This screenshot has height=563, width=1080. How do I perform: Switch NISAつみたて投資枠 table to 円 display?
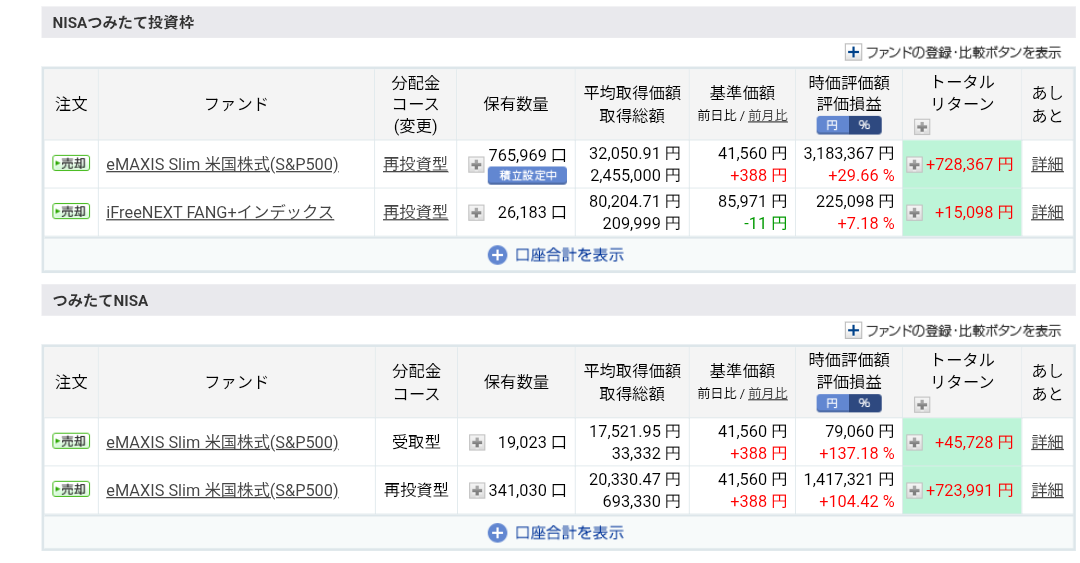(x=832, y=125)
